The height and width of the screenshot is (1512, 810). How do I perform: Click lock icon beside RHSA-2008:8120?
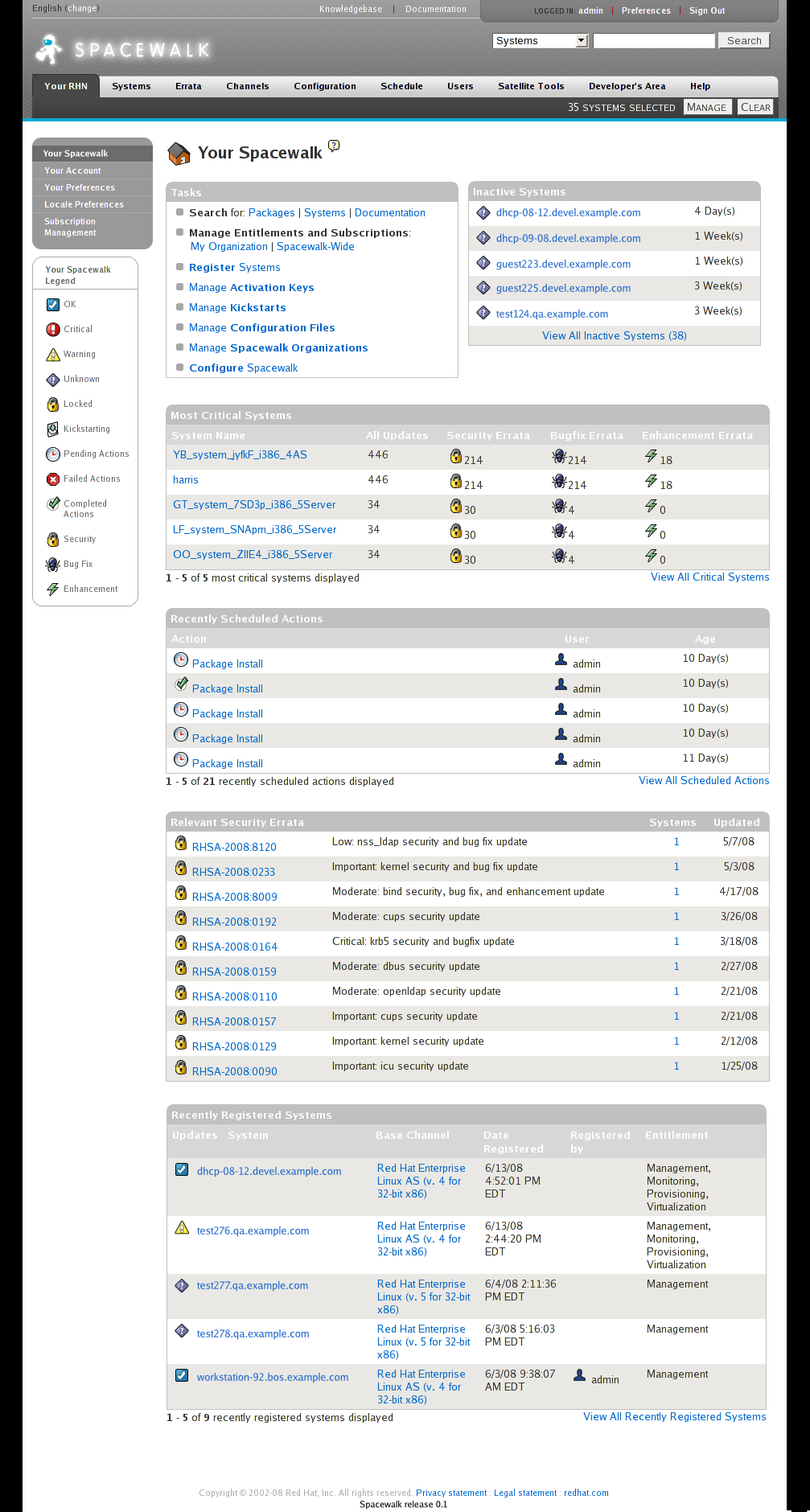tap(181, 843)
